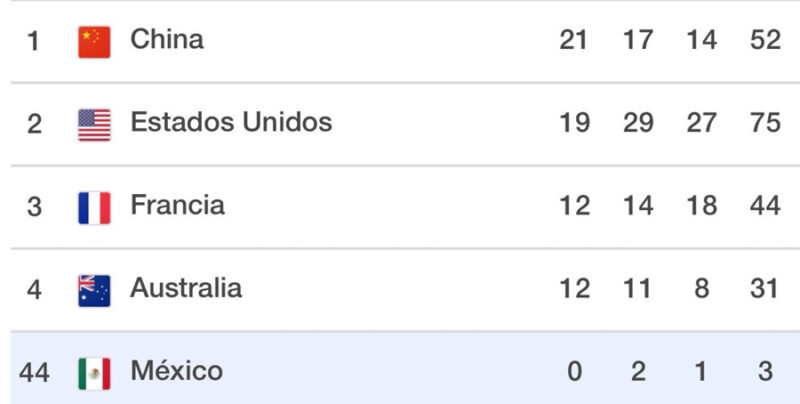The height and width of the screenshot is (404, 800).
Task: Click China's gold medal count 21
Action: click(x=574, y=40)
